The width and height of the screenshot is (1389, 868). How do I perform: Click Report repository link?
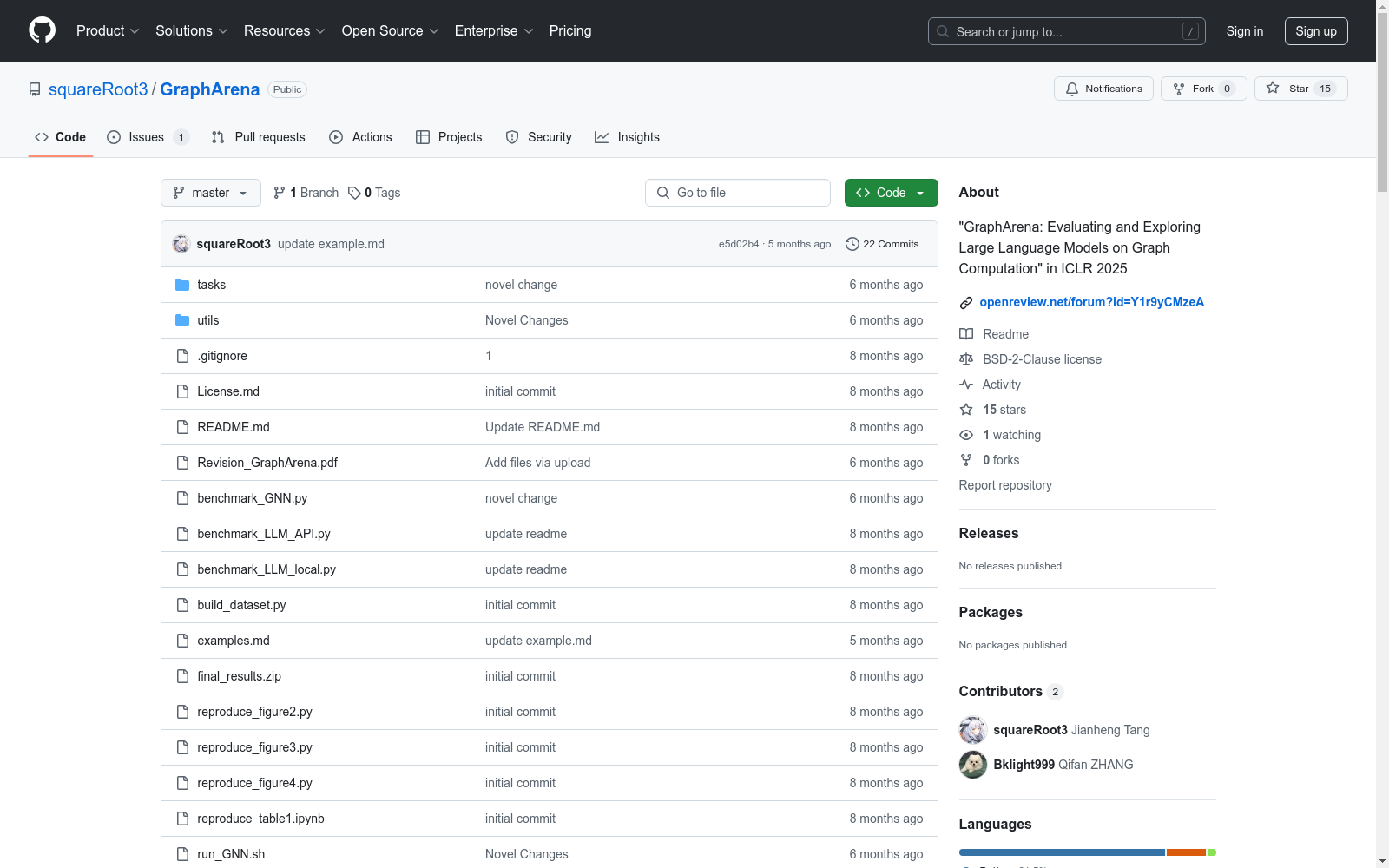pos(1005,485)
